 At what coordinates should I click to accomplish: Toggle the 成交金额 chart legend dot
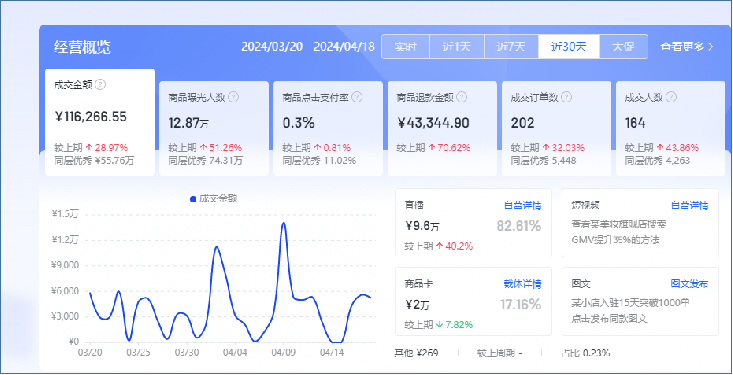pos(193,199)
